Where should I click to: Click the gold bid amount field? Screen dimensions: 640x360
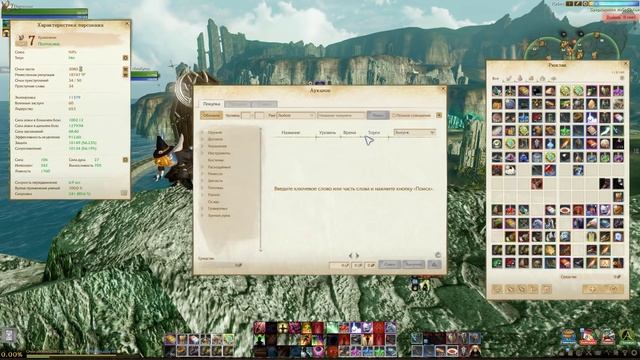[340, 265]
